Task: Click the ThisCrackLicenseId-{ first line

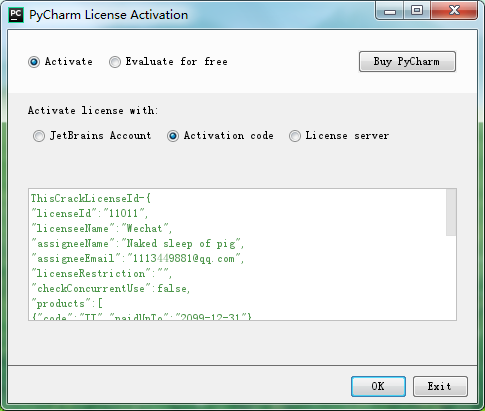Action: pos(91,199)
